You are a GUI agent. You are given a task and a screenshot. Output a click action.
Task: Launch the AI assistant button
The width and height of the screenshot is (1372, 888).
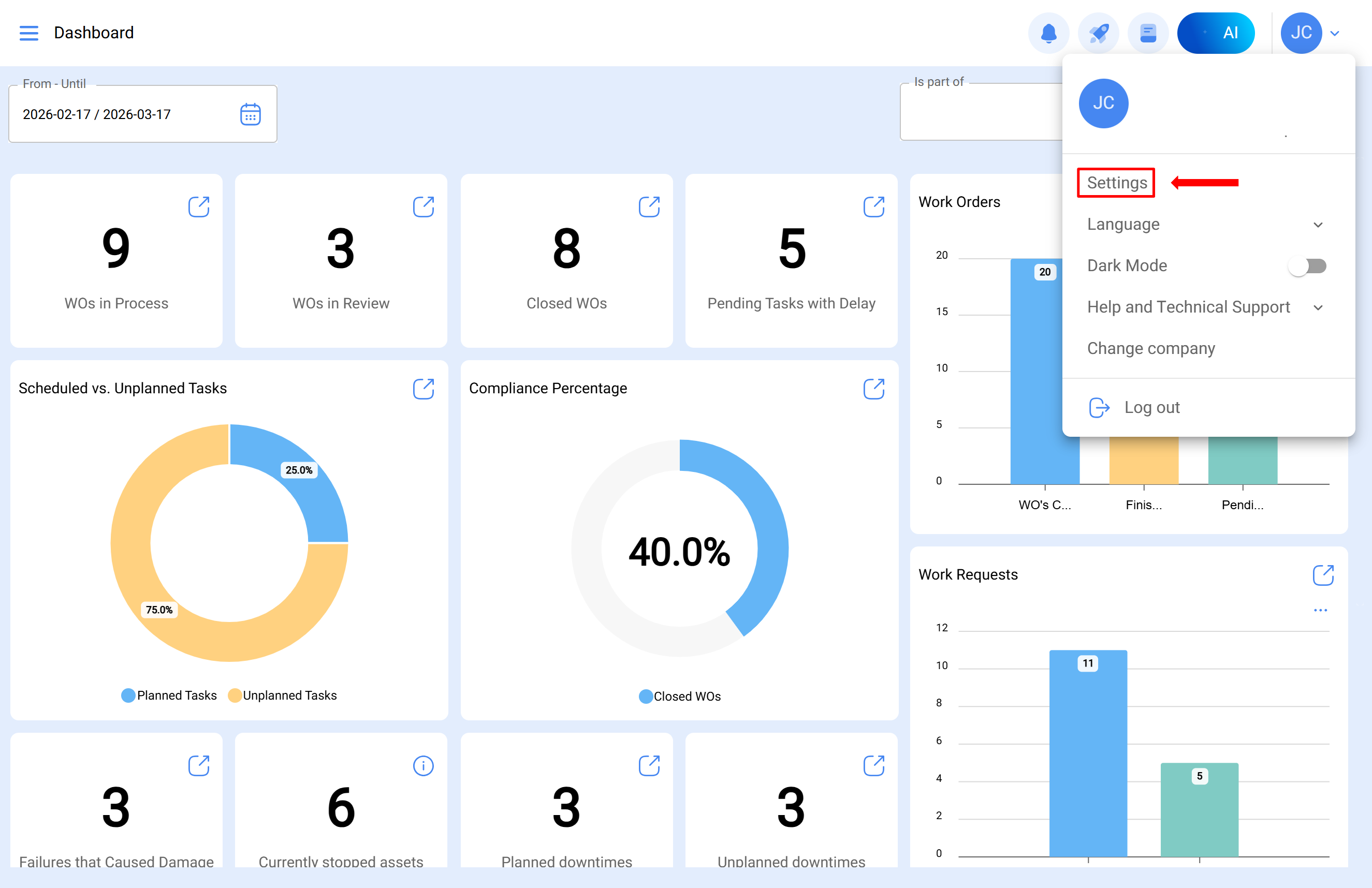pos(1216,33)
